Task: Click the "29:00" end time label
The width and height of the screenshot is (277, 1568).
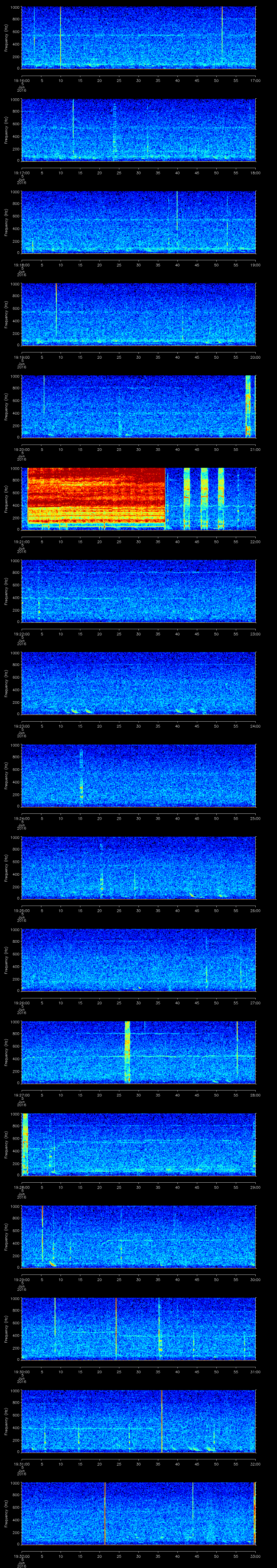Action: 256,1187
